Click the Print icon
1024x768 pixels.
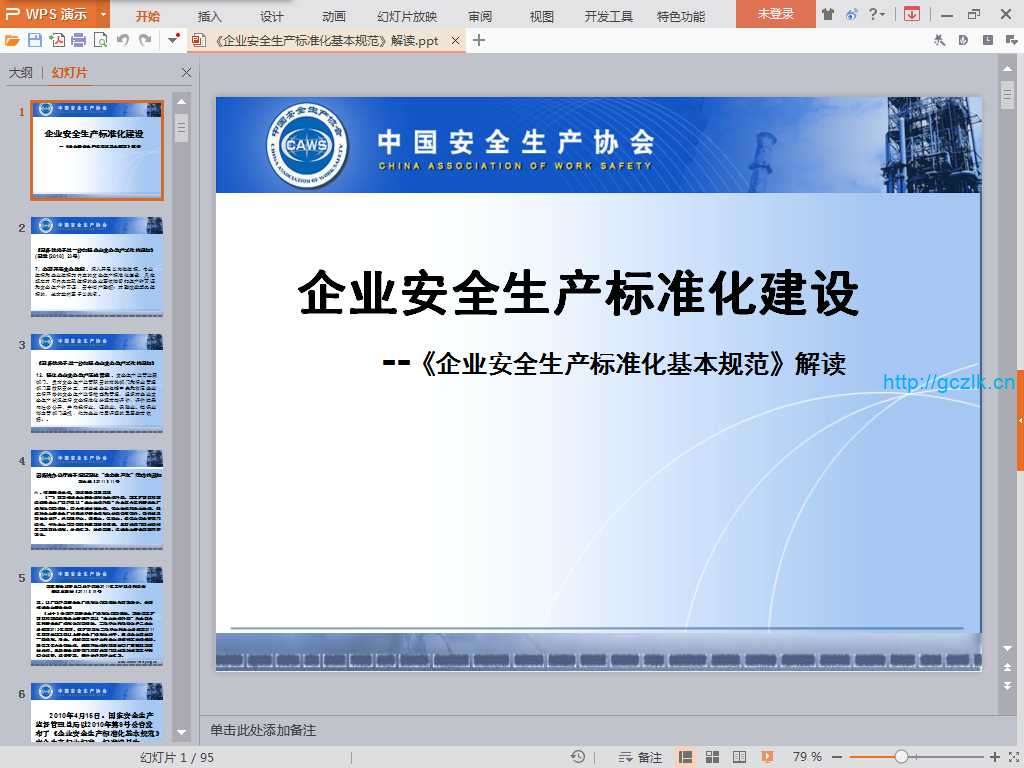point(78,40)
